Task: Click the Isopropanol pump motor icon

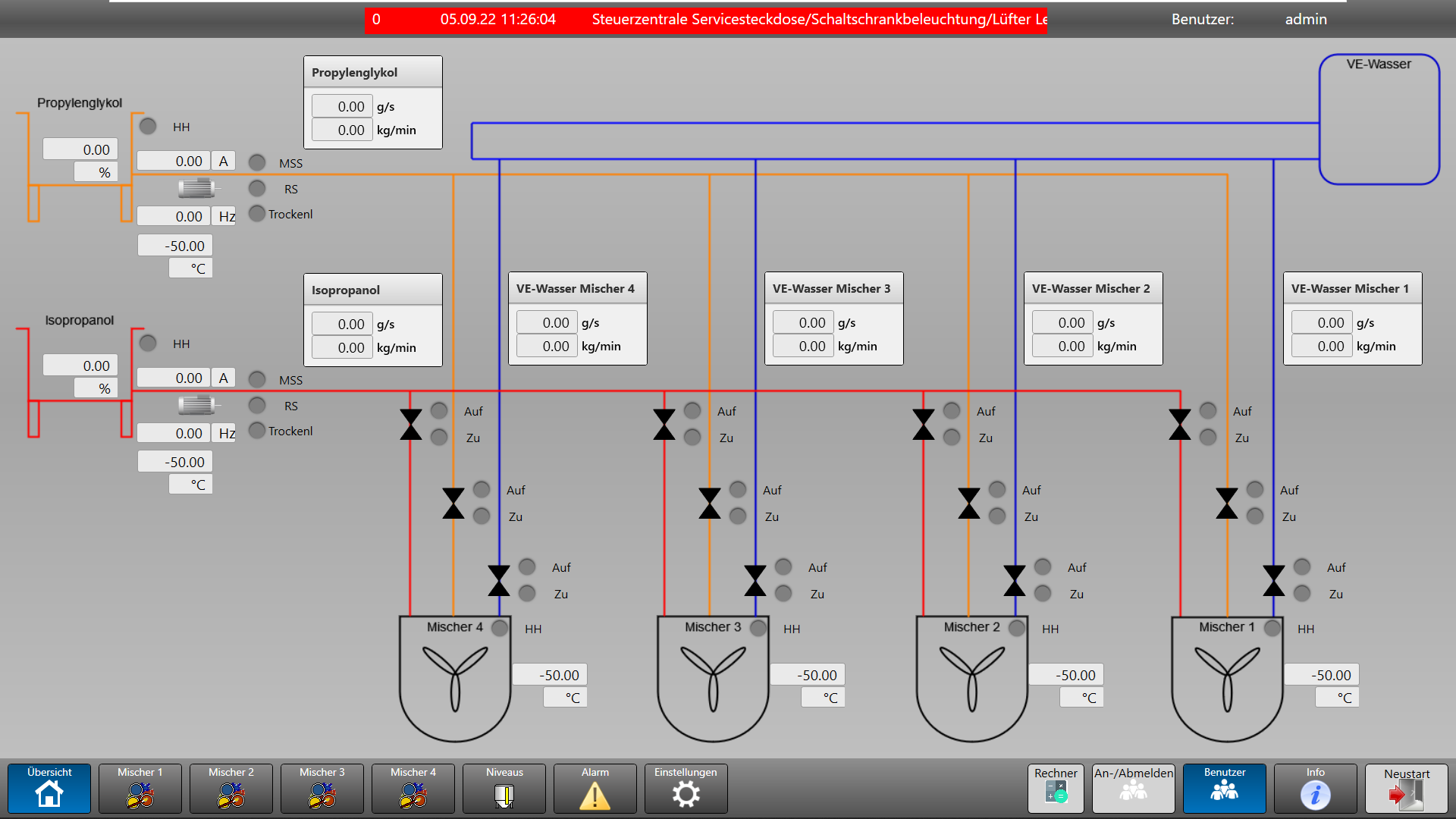Action: point(198,405)
